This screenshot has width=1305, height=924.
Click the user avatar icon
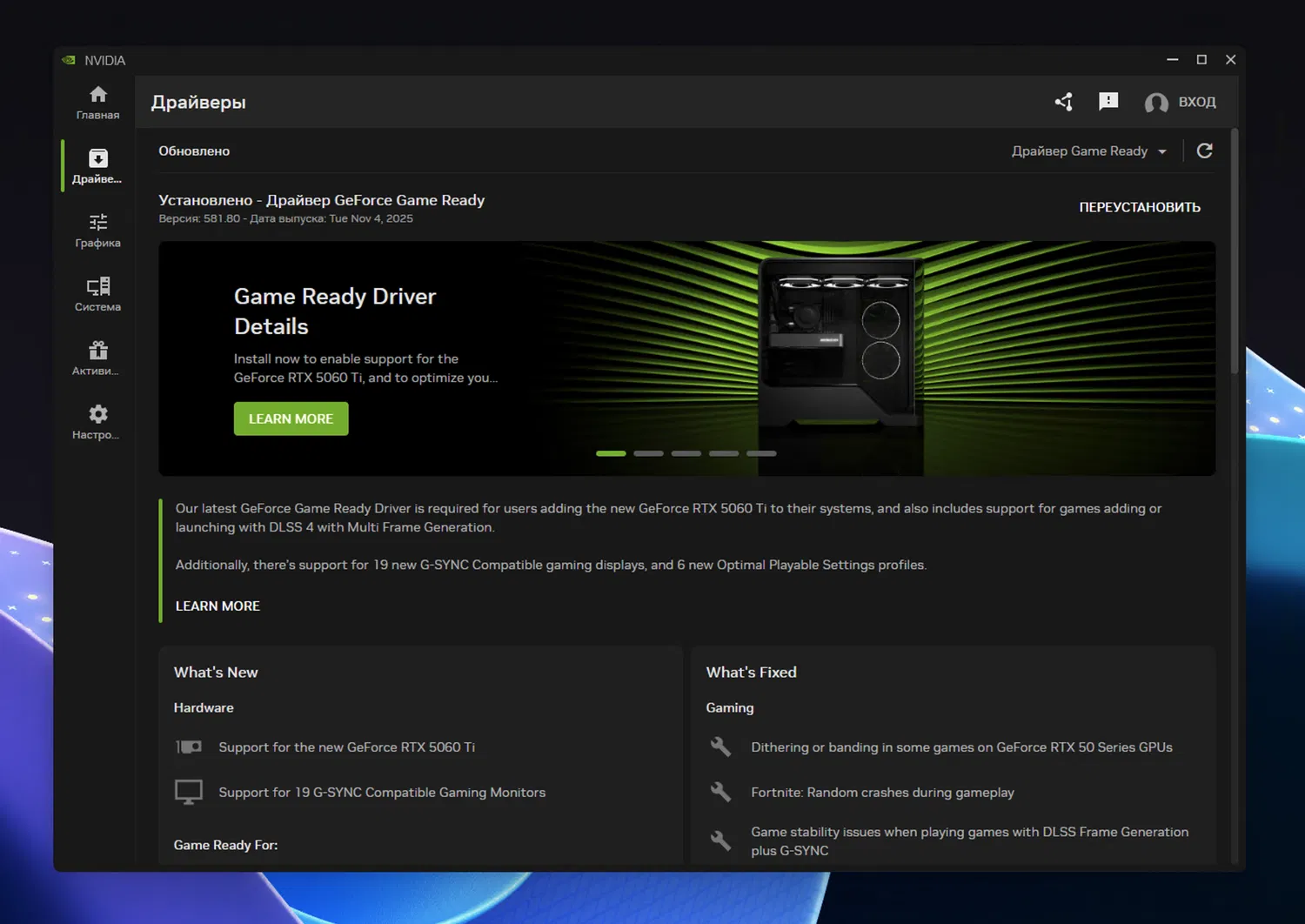1156,103
